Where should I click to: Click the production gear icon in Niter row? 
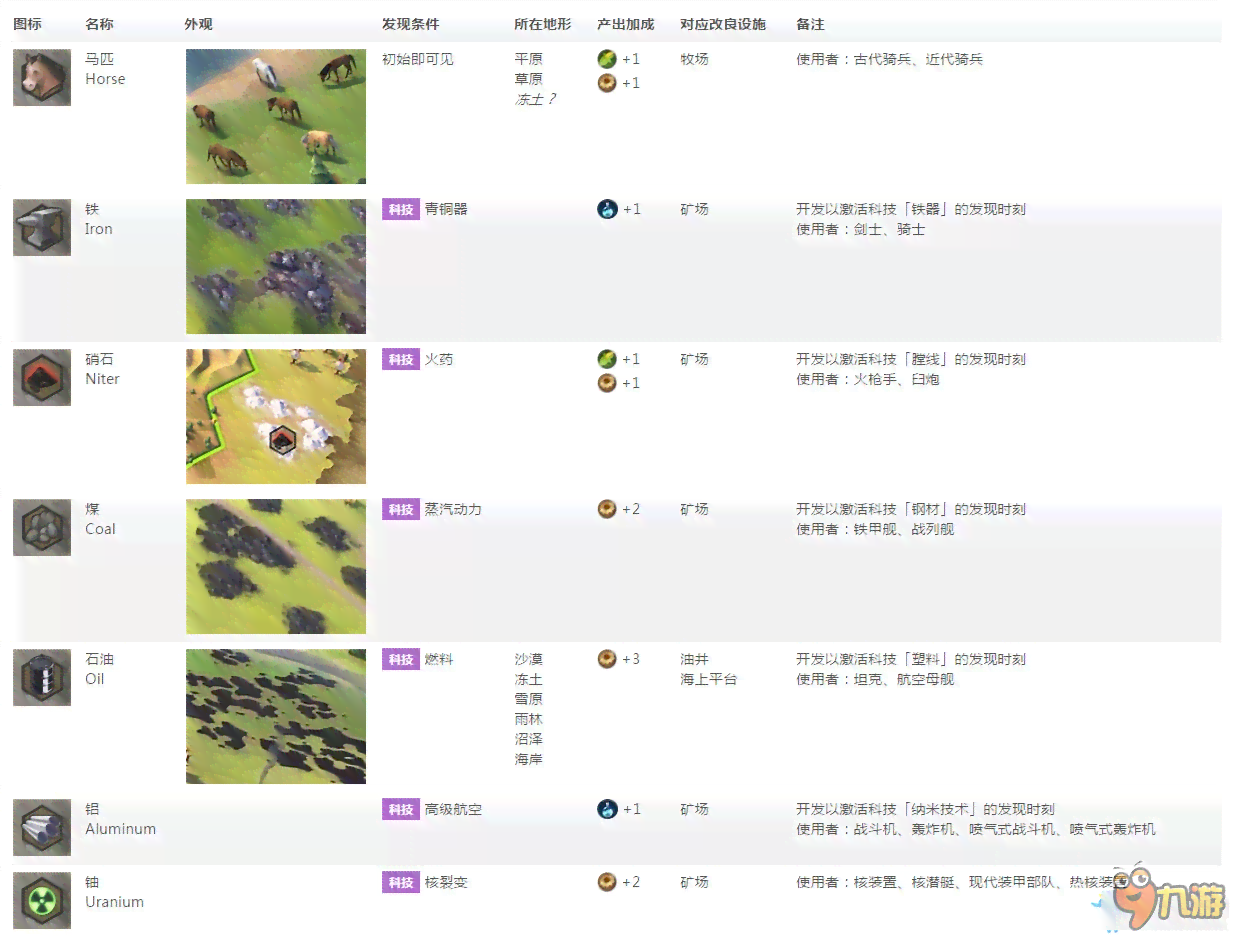(x=607, y=383)
